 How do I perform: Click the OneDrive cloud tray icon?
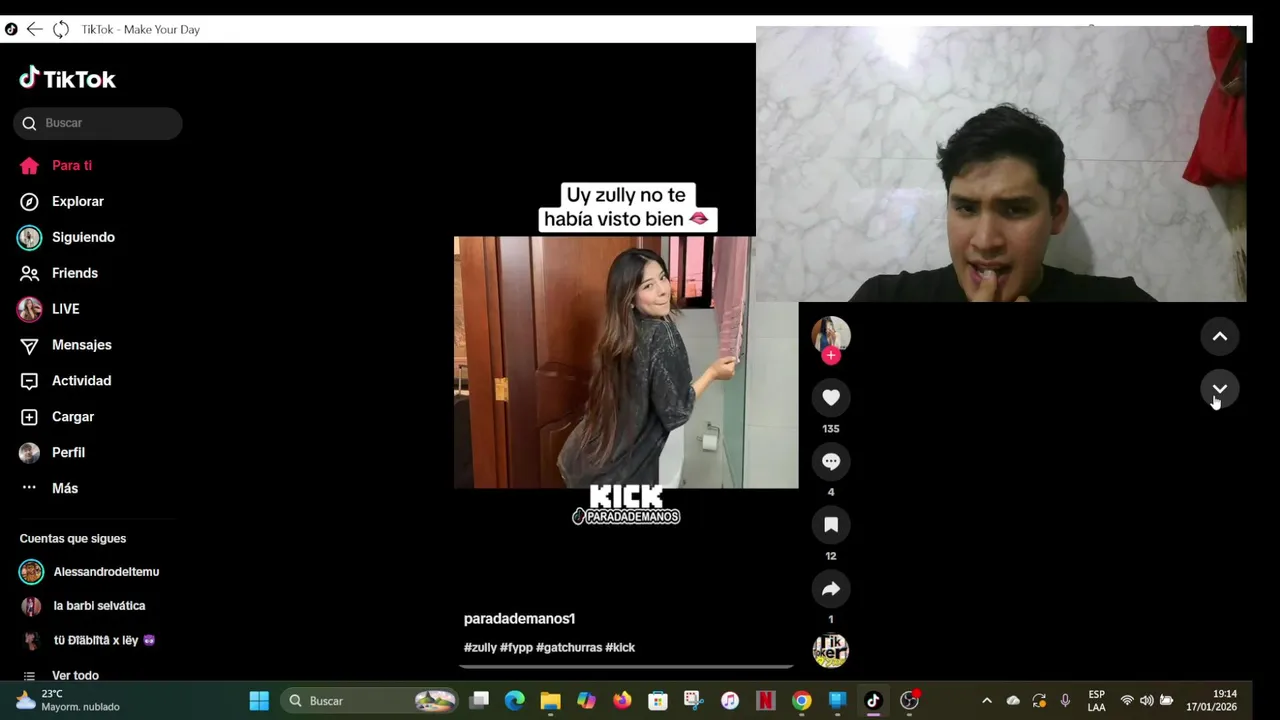click(x=1013, y=701)
